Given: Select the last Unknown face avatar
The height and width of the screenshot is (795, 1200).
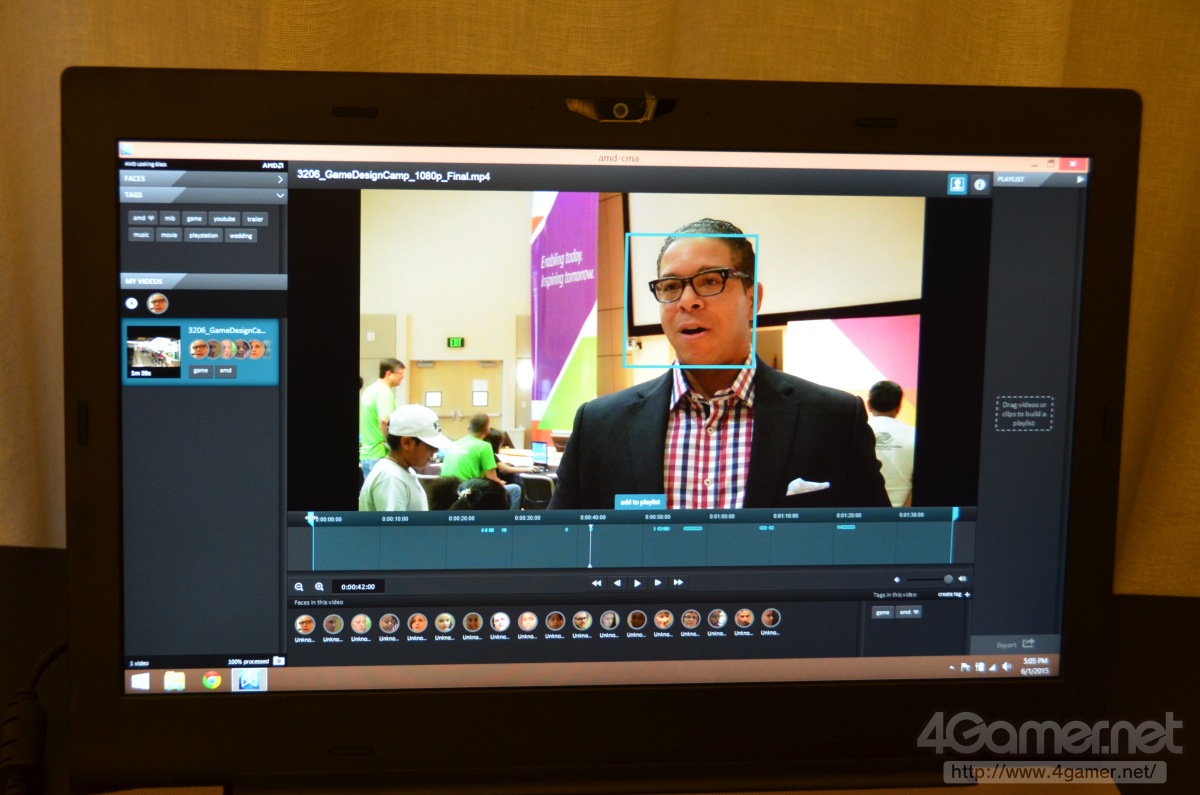Looking at the screenshot, I should point(770,618).
